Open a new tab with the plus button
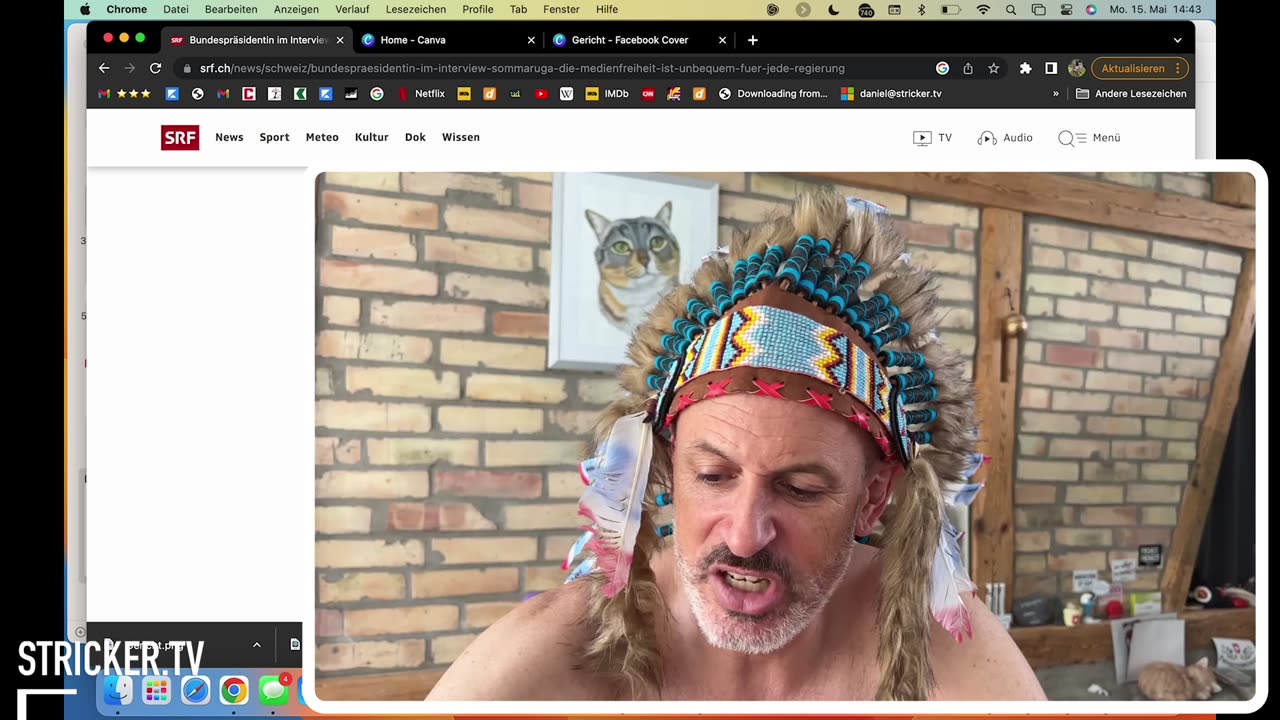Screen dimensions: 1280x720 pyautogui.click(x=753, y=40)
